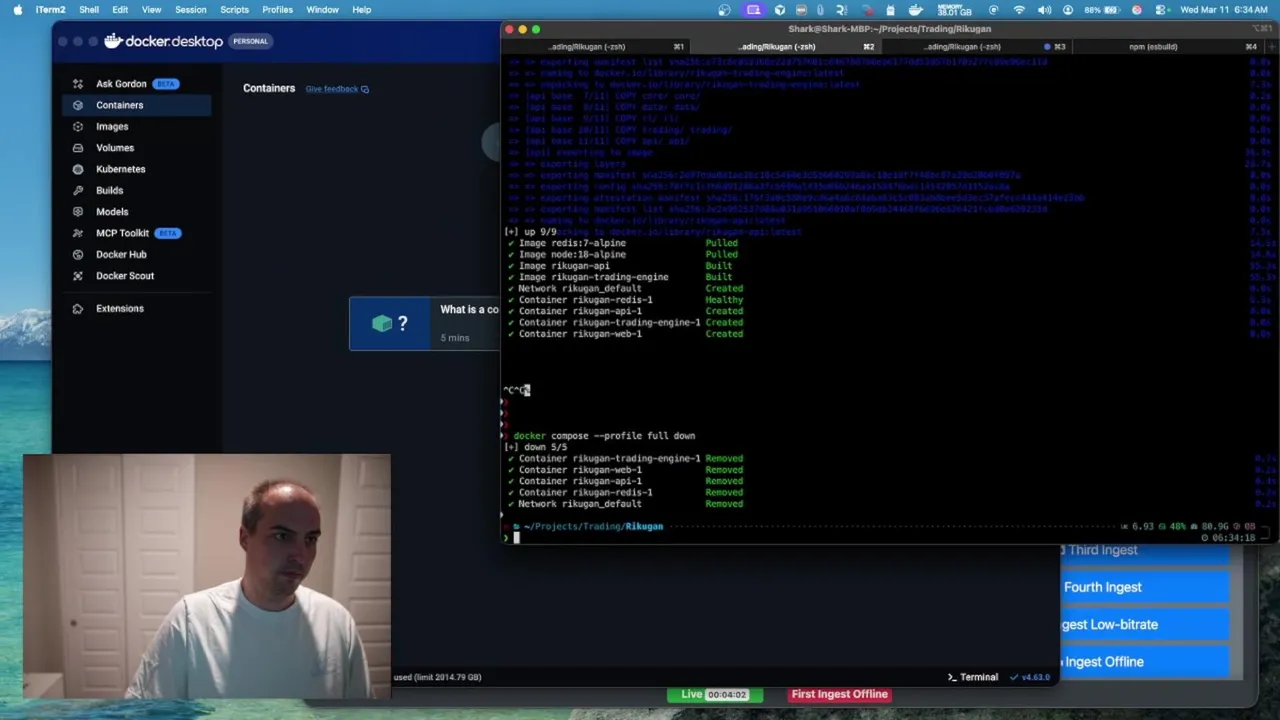
Task: Open Kubernetes in Docker Desktop sidebar
Action: pos(134,169)
